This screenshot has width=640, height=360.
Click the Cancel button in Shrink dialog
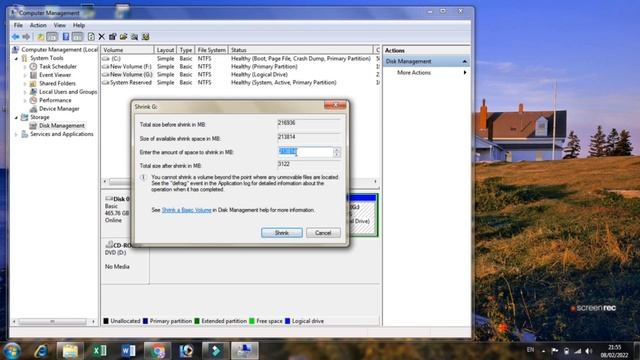[x=323, y=233]
